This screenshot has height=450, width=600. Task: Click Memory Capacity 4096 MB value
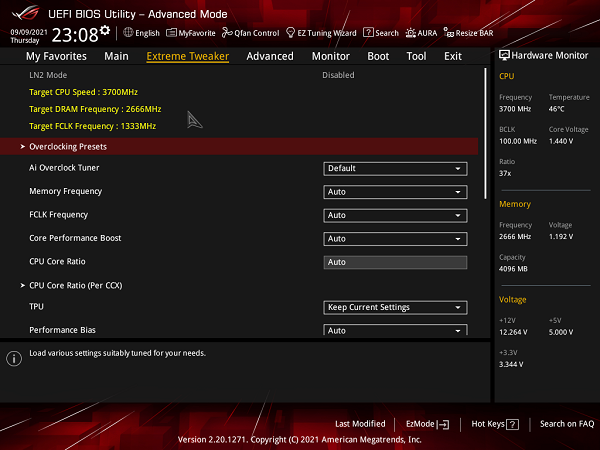513,269
